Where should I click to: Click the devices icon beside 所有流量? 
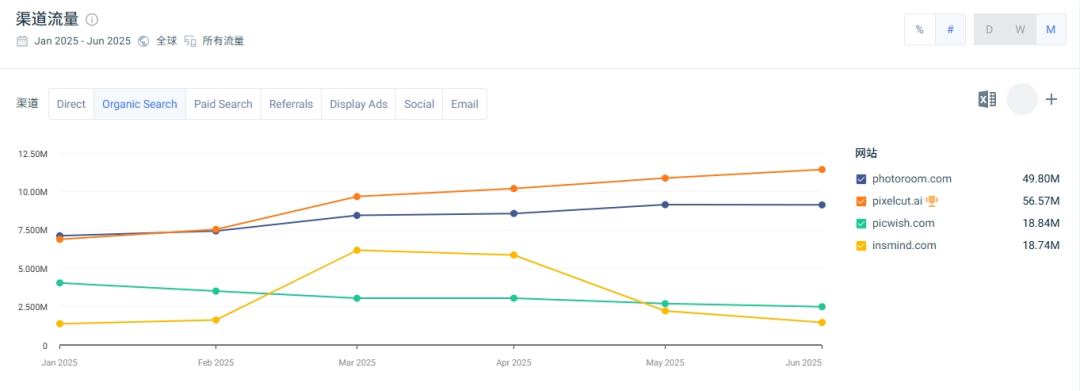tap(190, 41)
